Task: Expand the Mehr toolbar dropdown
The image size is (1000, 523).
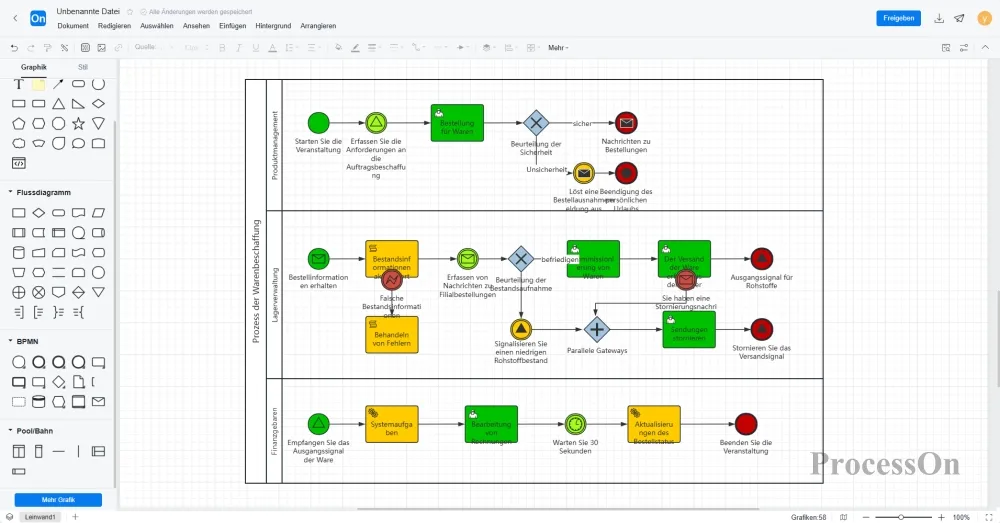Action: pyautogui.click(x=559, y=47)
